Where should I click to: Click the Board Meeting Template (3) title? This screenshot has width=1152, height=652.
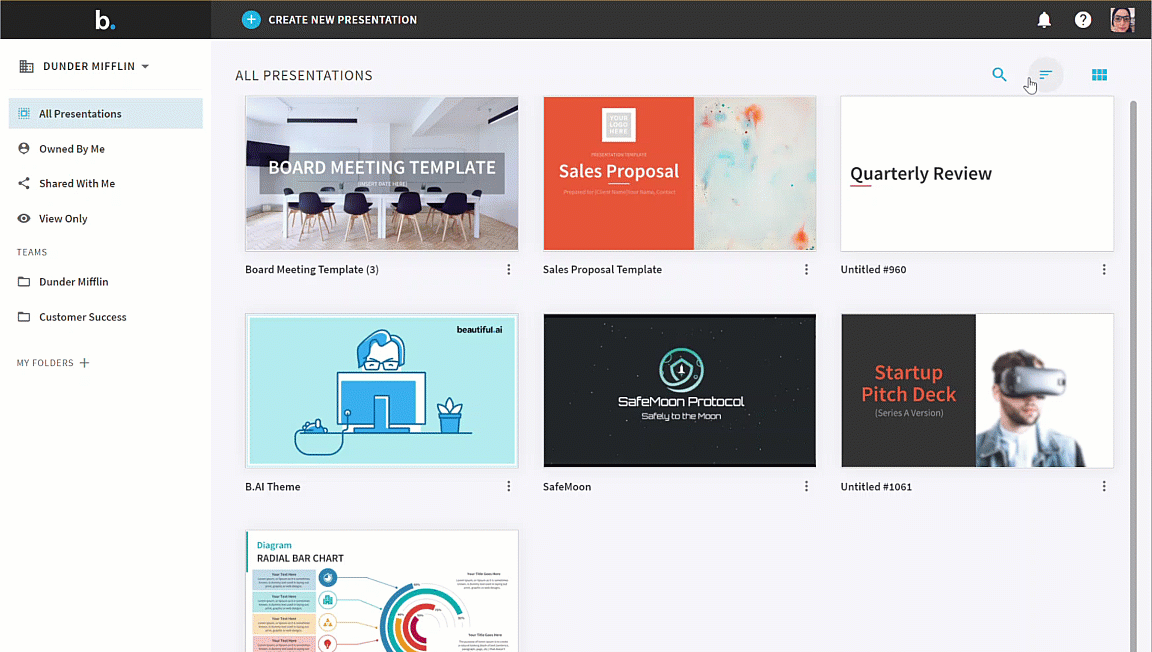(312, 270)
